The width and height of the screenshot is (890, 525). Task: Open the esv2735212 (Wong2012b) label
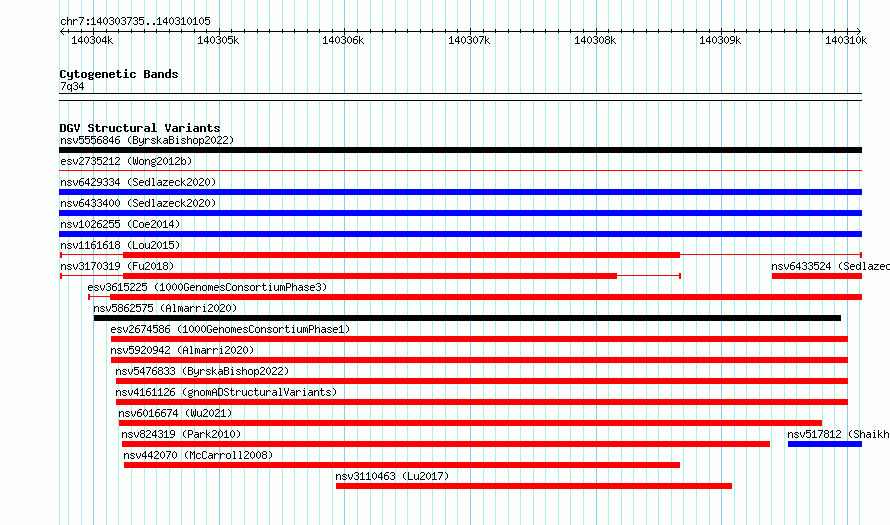(x=126, y=161)
